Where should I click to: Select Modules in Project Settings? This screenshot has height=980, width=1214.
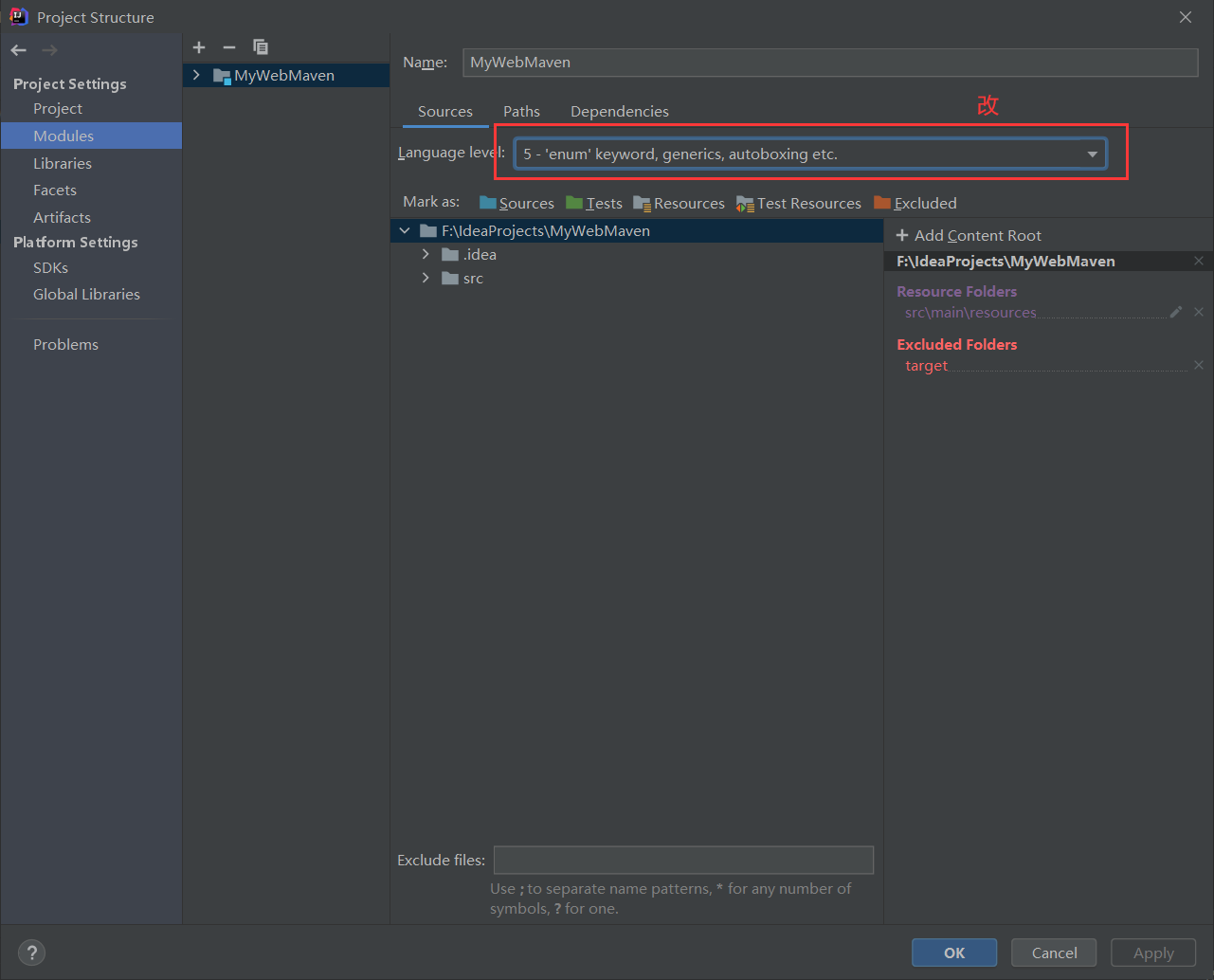point(91,136)
